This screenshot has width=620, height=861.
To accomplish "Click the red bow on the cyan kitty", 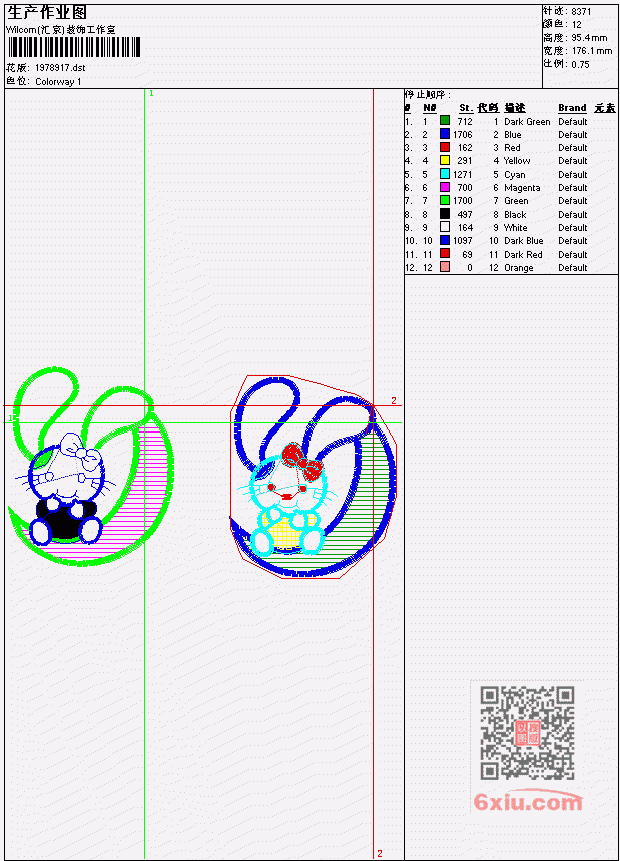I will [302, 462].
